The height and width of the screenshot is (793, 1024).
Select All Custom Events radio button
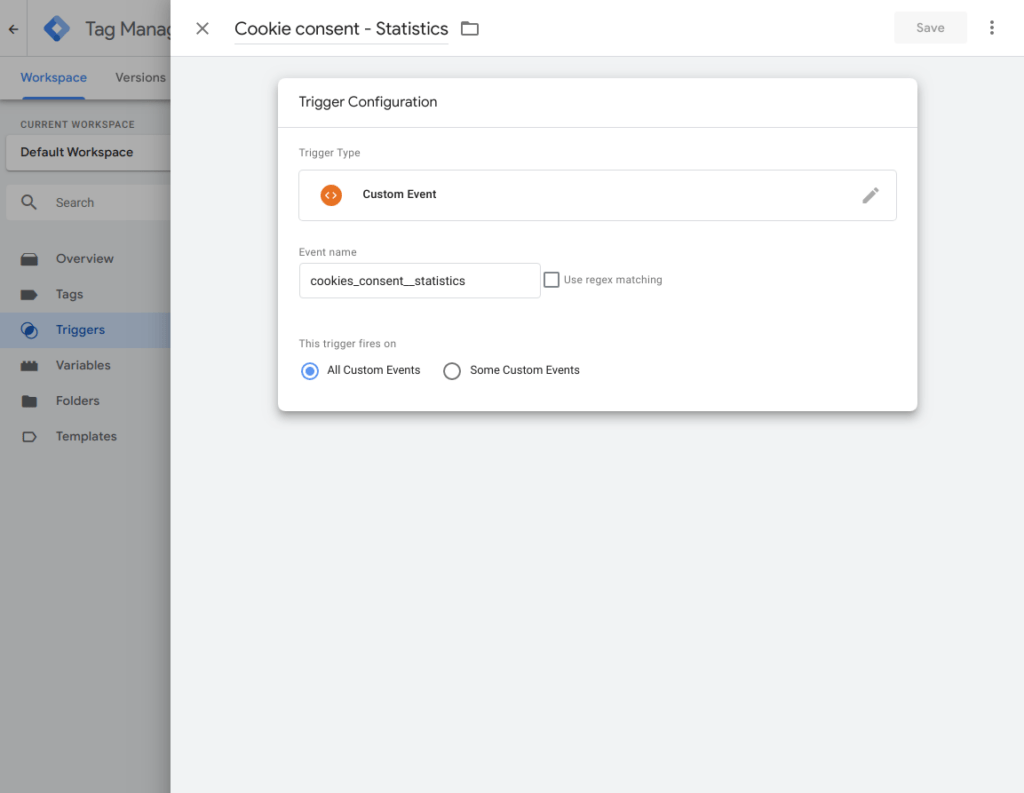(x=309, y=371)
